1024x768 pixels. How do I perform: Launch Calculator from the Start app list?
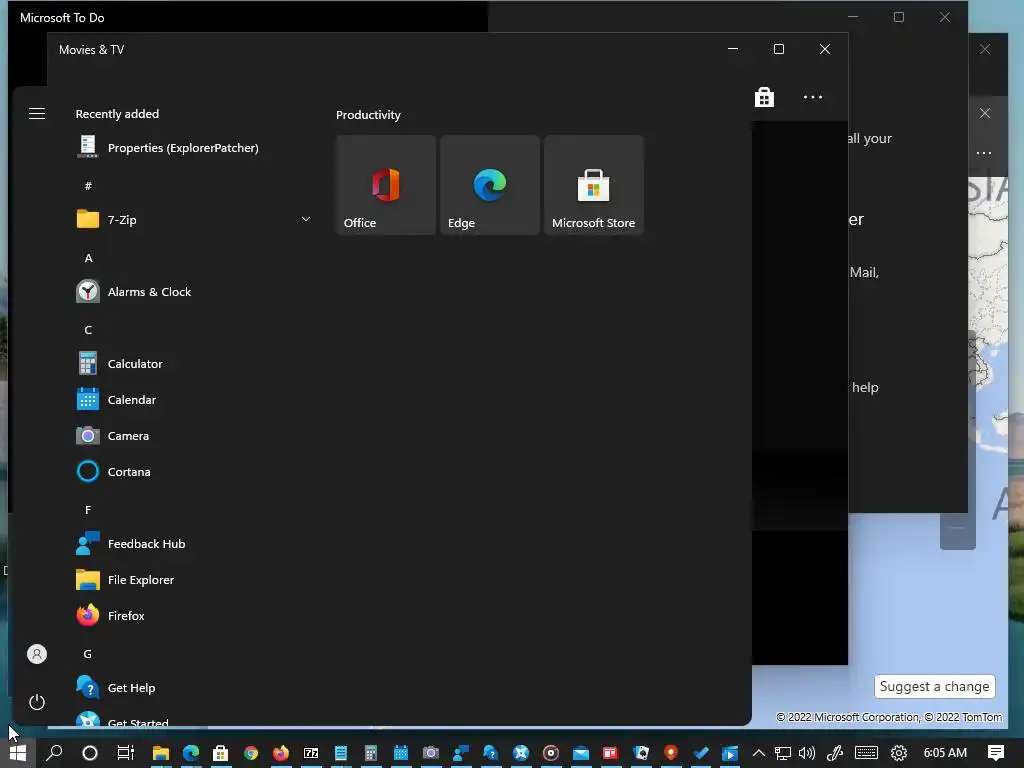point(193,364)
